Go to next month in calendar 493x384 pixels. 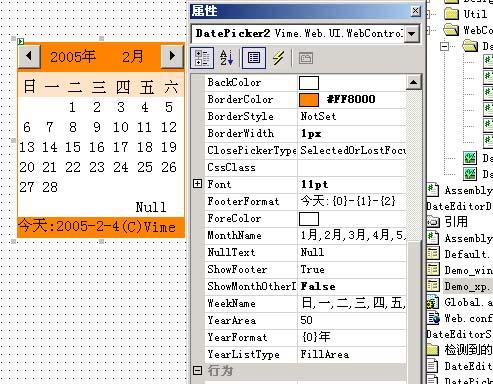tap(172, 56)
